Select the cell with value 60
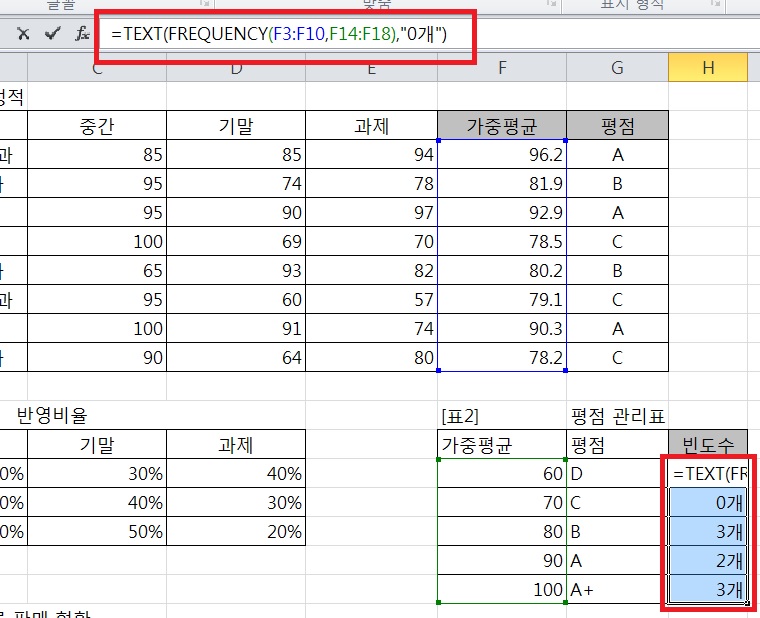The width and height of the screenshot is (760, 618). pyautogui.click(x=501, y=474)
